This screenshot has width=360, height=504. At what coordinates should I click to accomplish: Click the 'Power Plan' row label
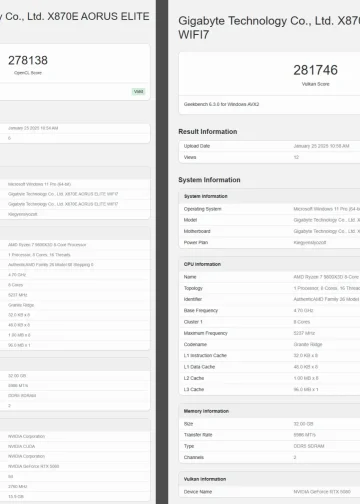point(196,243)
